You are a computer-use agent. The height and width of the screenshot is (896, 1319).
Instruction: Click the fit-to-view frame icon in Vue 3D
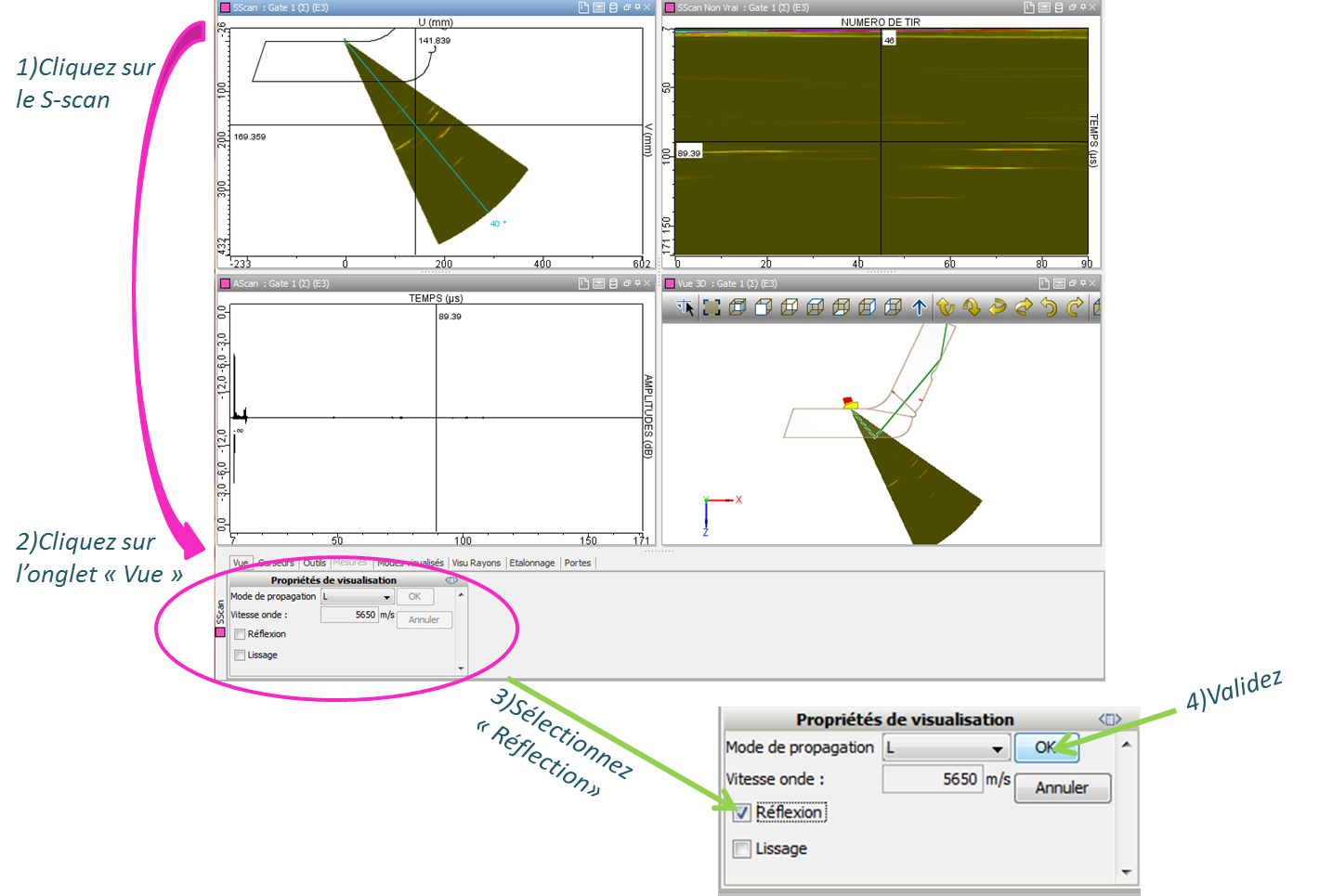(x=712, y=307)
